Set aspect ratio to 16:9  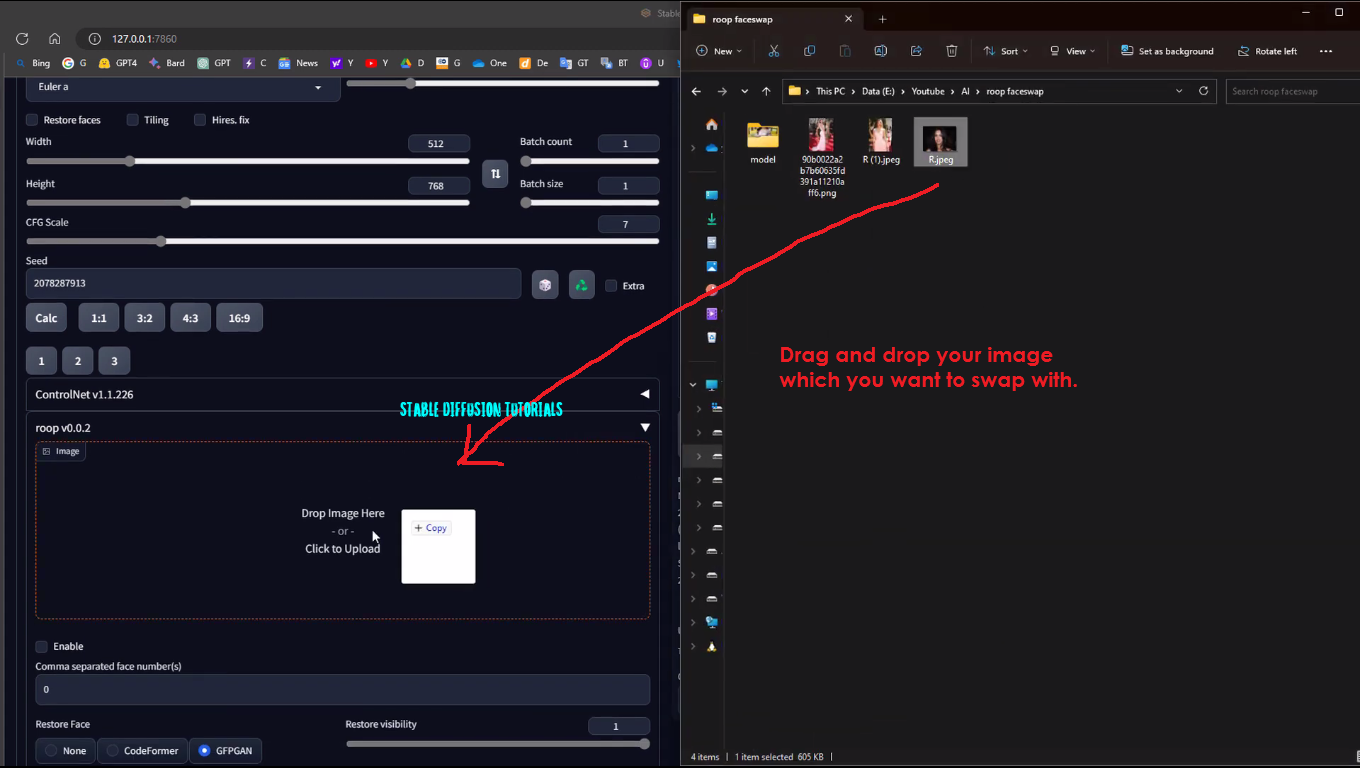239,318
